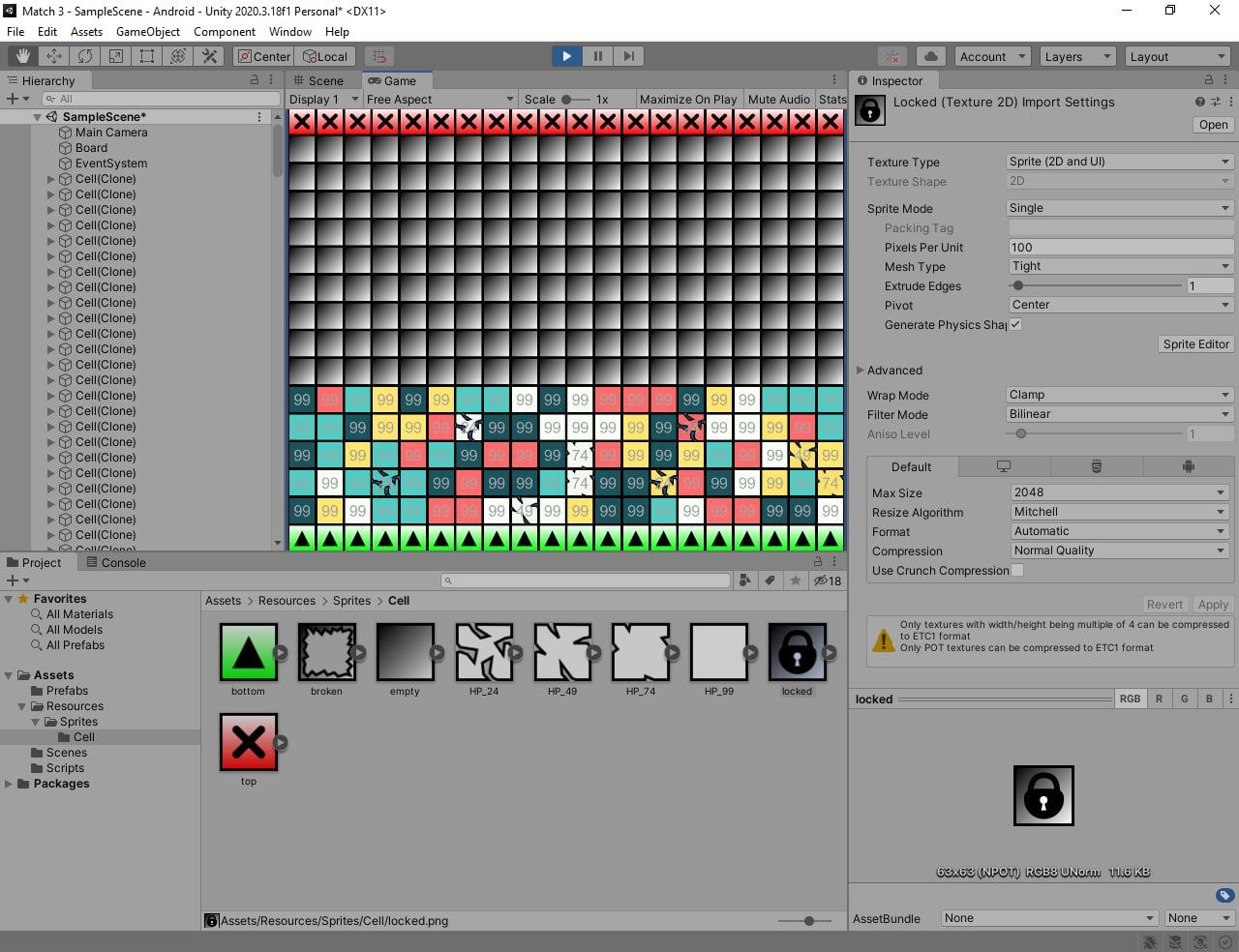Screen dimensions: 1239x952
Task: Open the Component menu
Action: pos(225,31)
